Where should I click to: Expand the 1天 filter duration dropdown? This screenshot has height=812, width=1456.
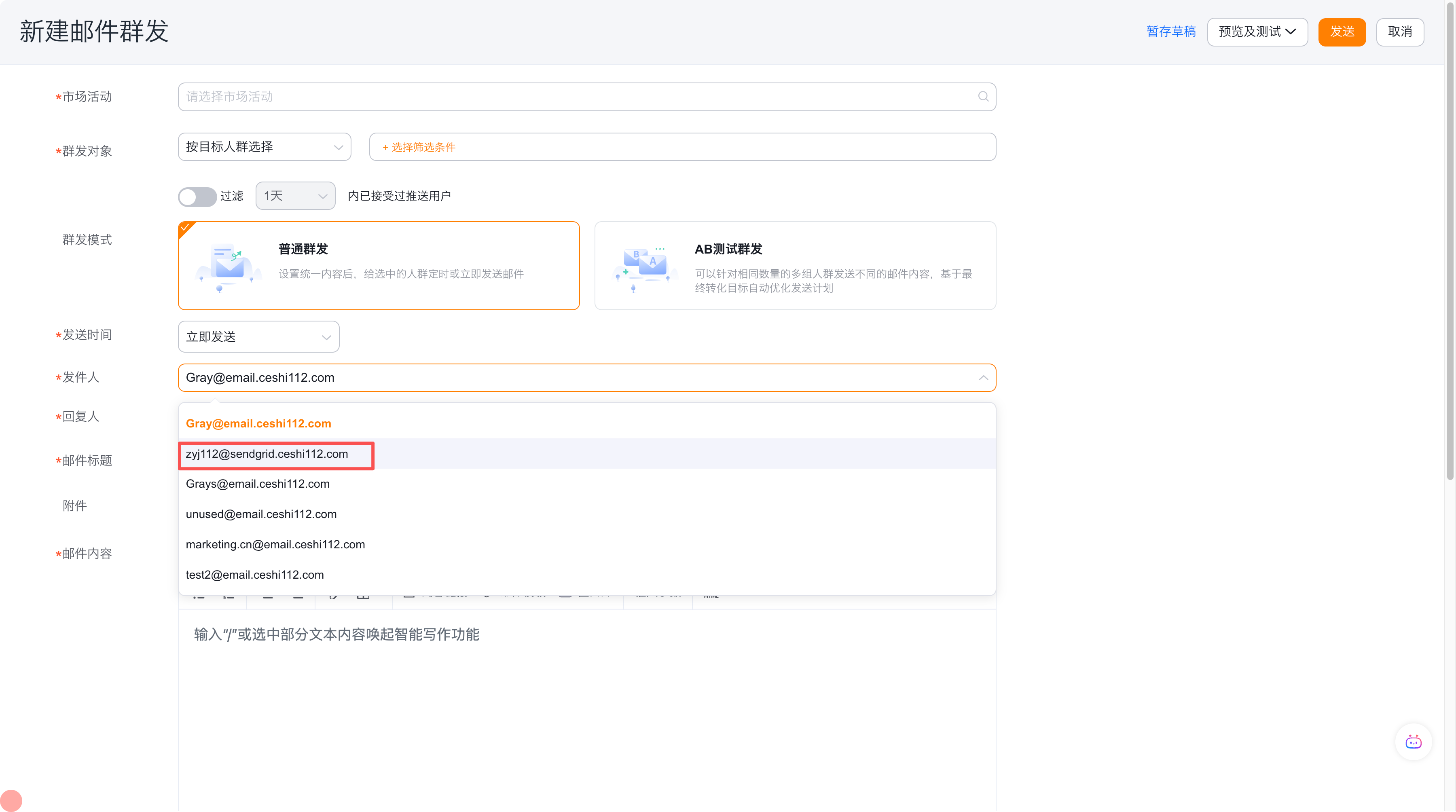[295, 196]
